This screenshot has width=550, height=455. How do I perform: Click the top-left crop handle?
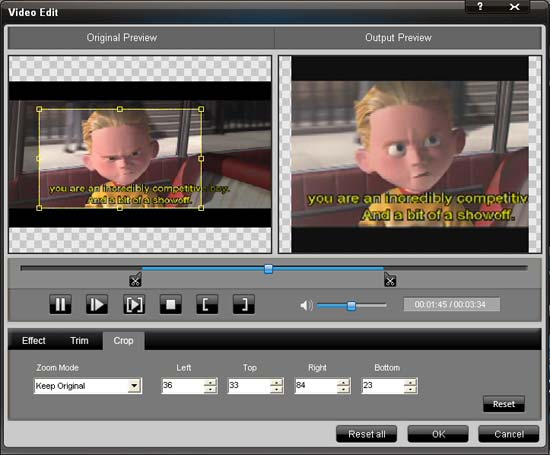click(39, 109)
